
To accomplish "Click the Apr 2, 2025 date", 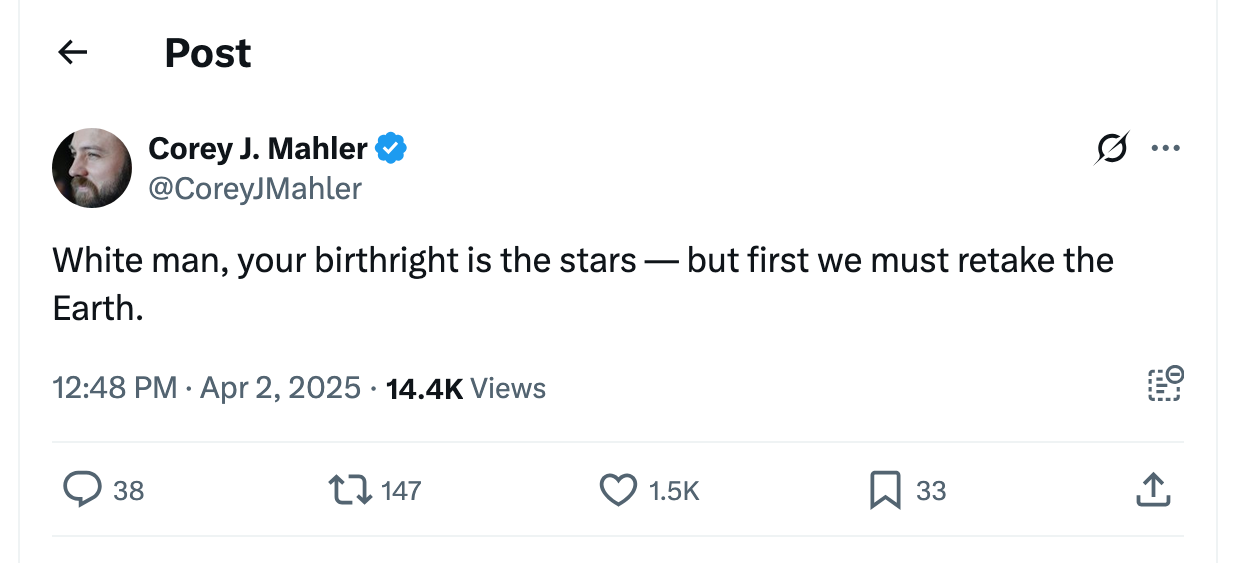I will (280, 388).
